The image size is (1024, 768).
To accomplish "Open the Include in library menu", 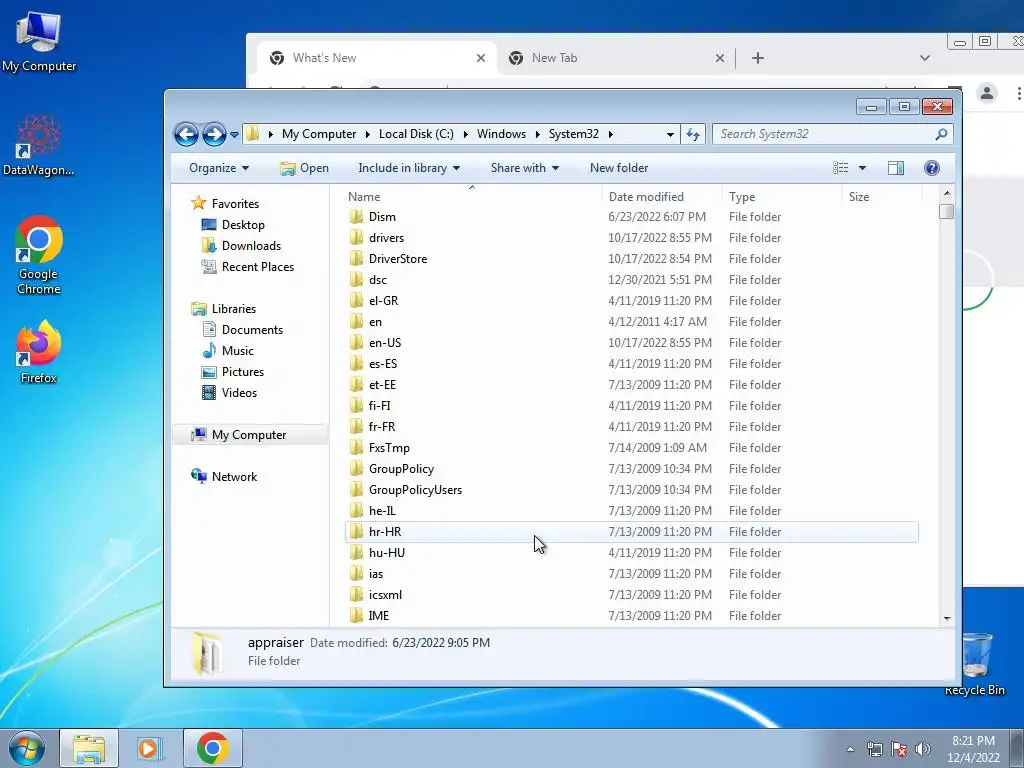I will [409, 168].
